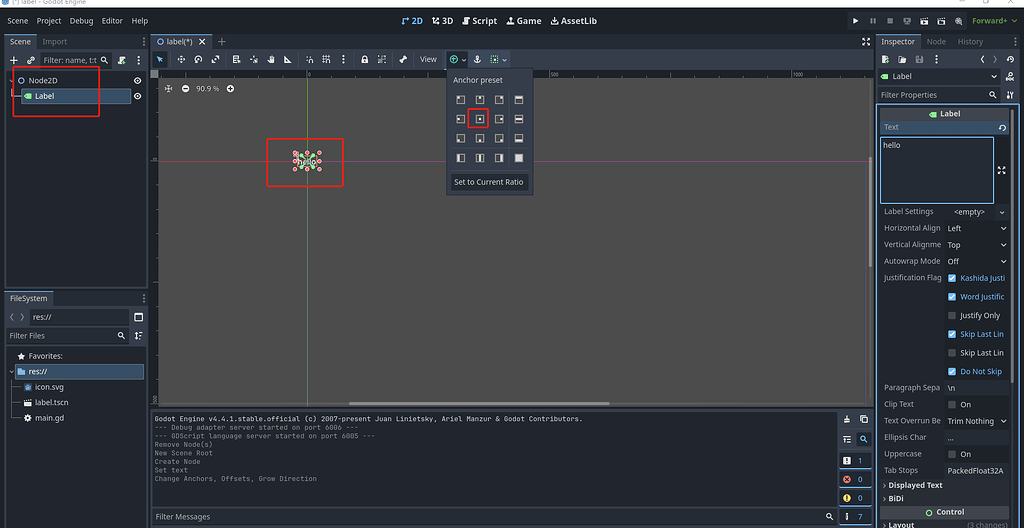Switch to the Script workspace
Screen dimensions: 1024x528
(479, 21)
